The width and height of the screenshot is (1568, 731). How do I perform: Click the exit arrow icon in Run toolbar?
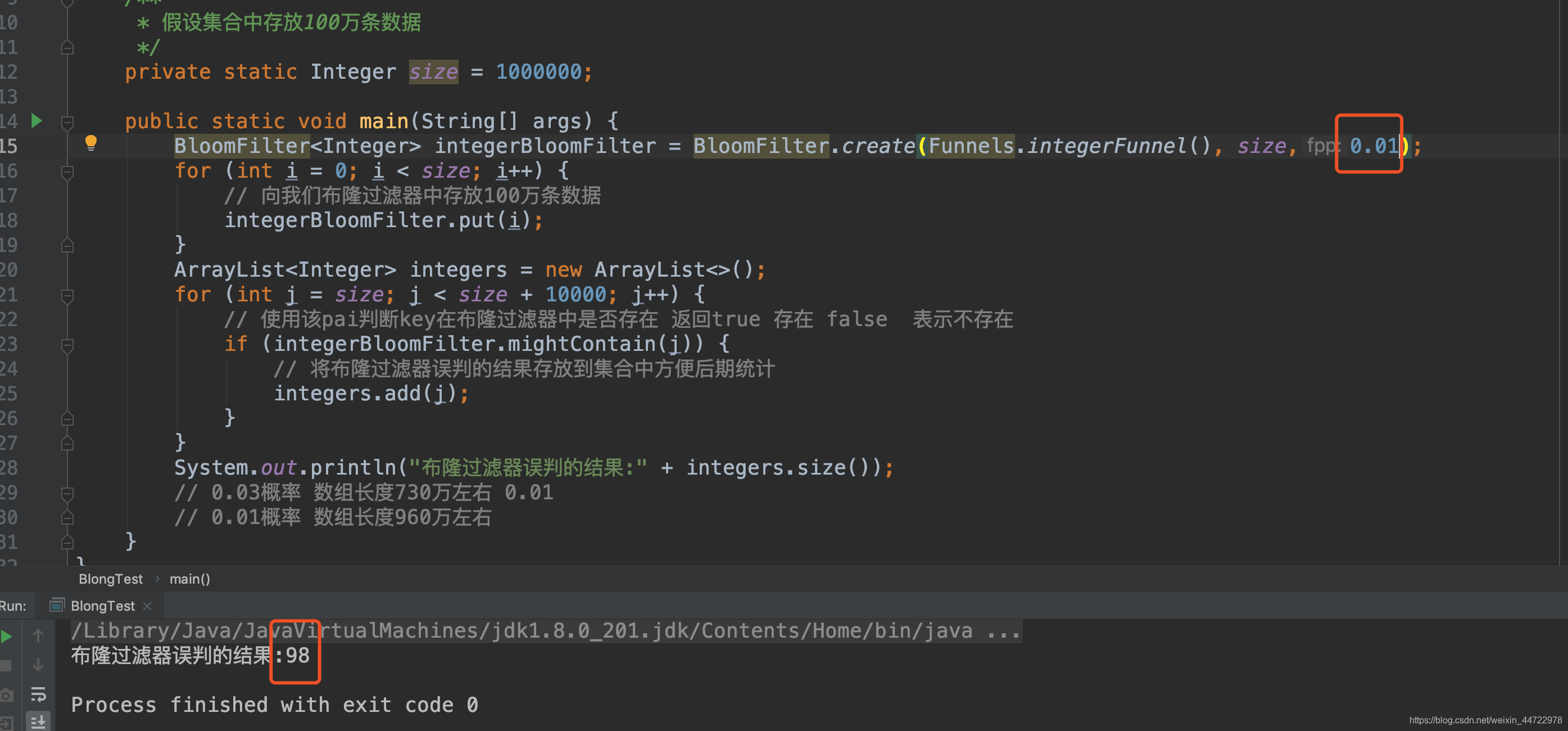pyautogui.click(x=6, y=724)
